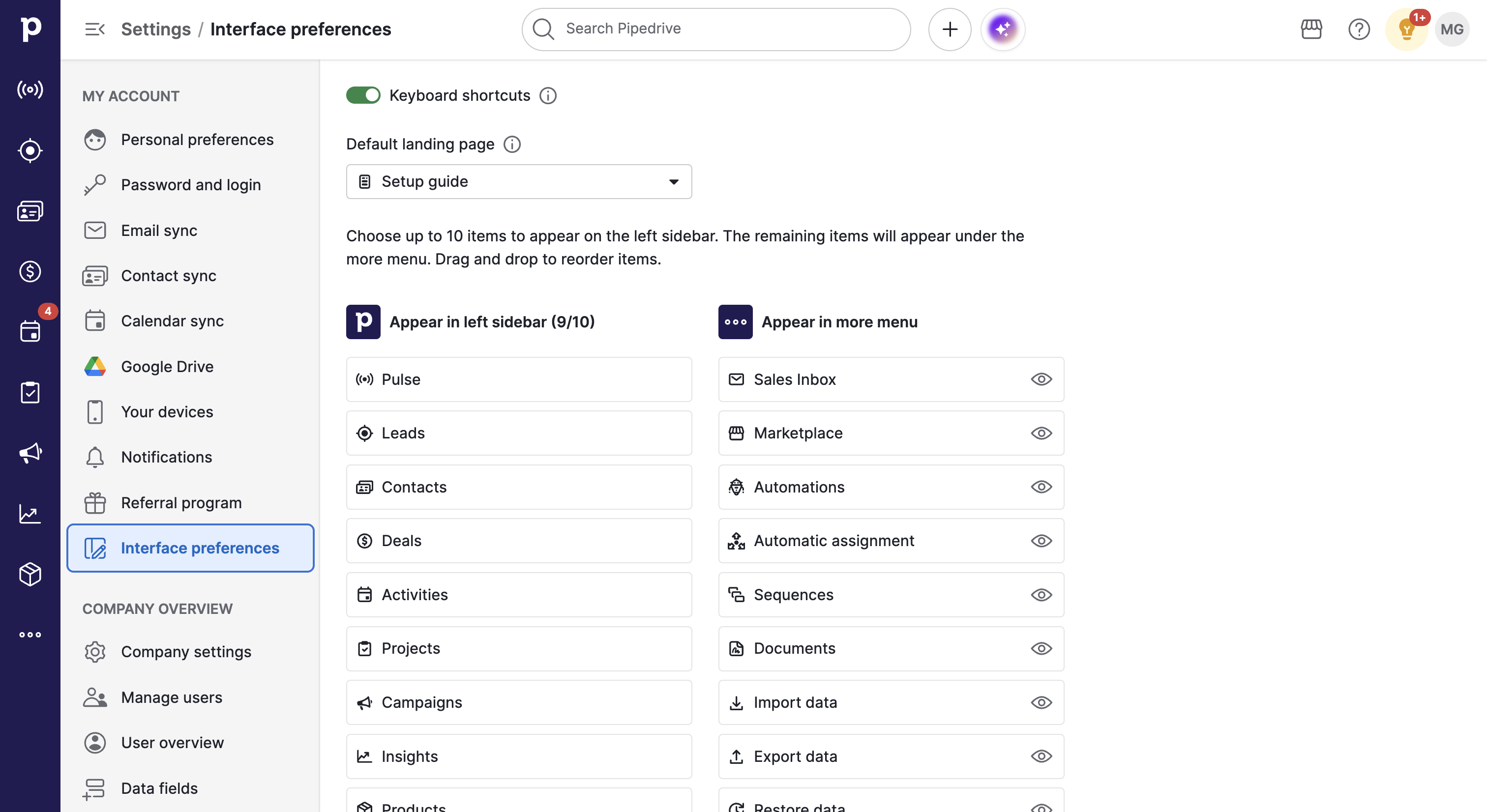Image resolution: width=1487 pixels, height=812 pixels.
Task: Open Leads icon in the dark navigation bar
Action: coord(30,150)
